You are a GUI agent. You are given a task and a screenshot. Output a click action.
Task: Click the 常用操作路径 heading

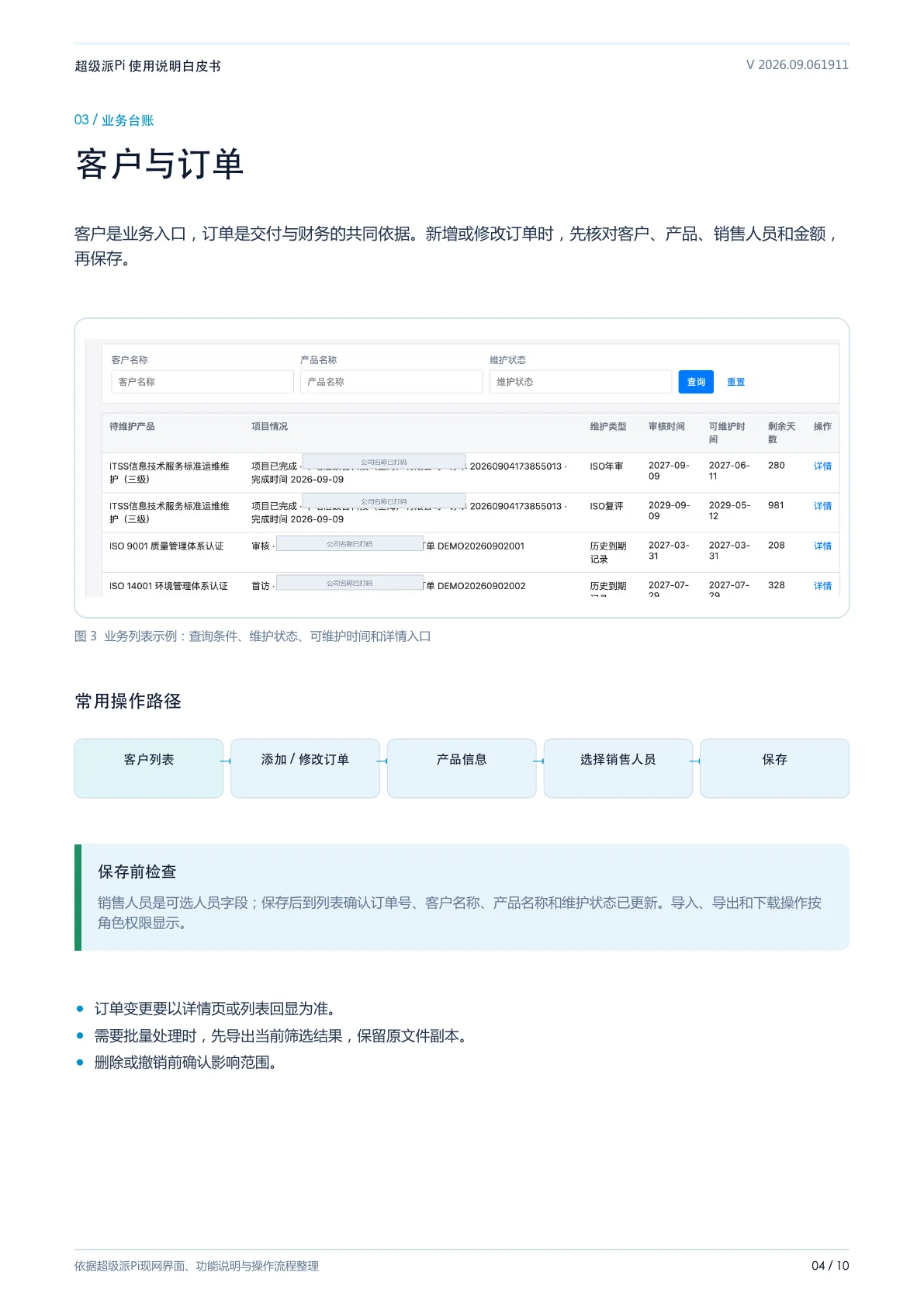point(128,702)
